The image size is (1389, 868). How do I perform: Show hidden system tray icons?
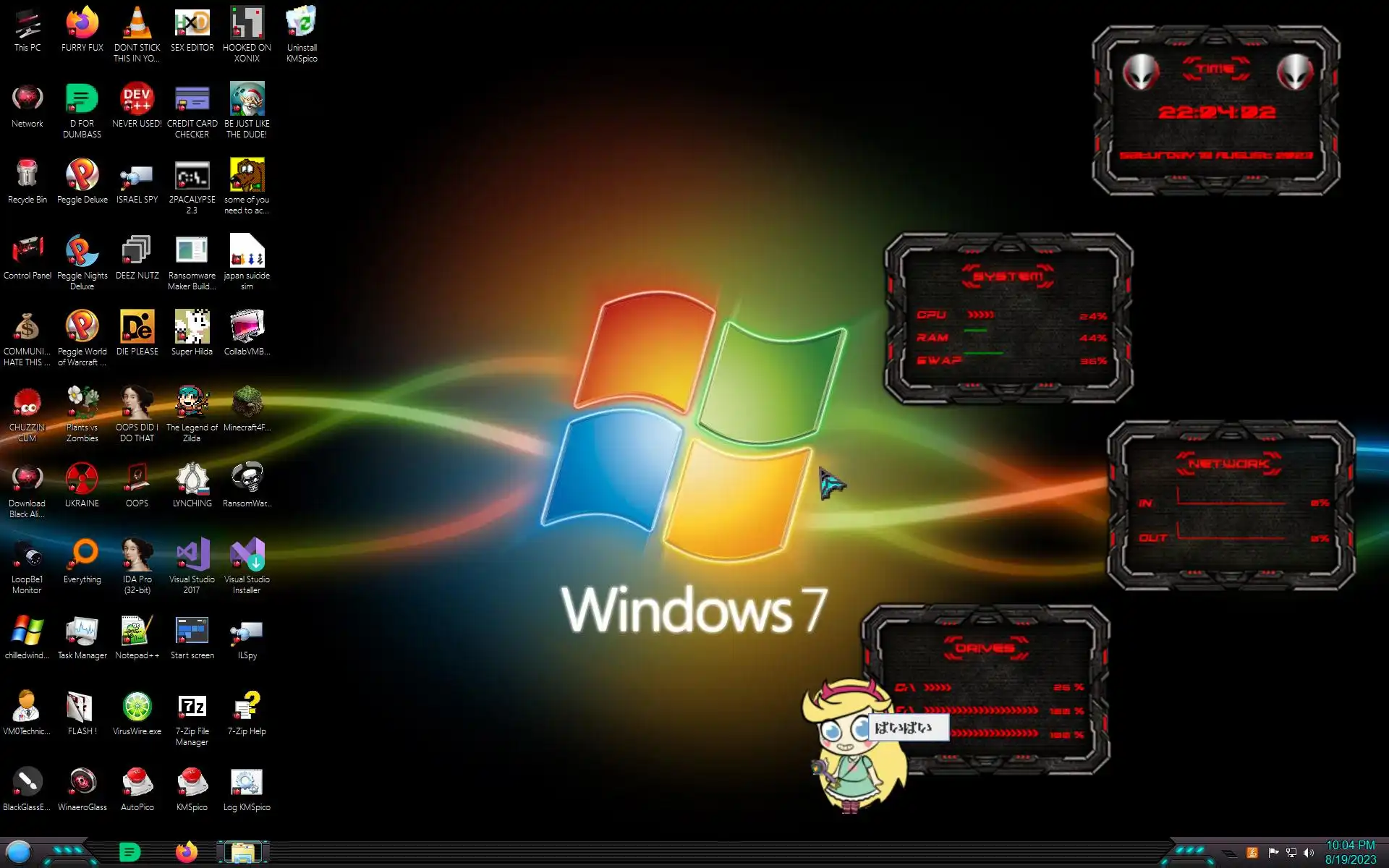[1229, 854]
